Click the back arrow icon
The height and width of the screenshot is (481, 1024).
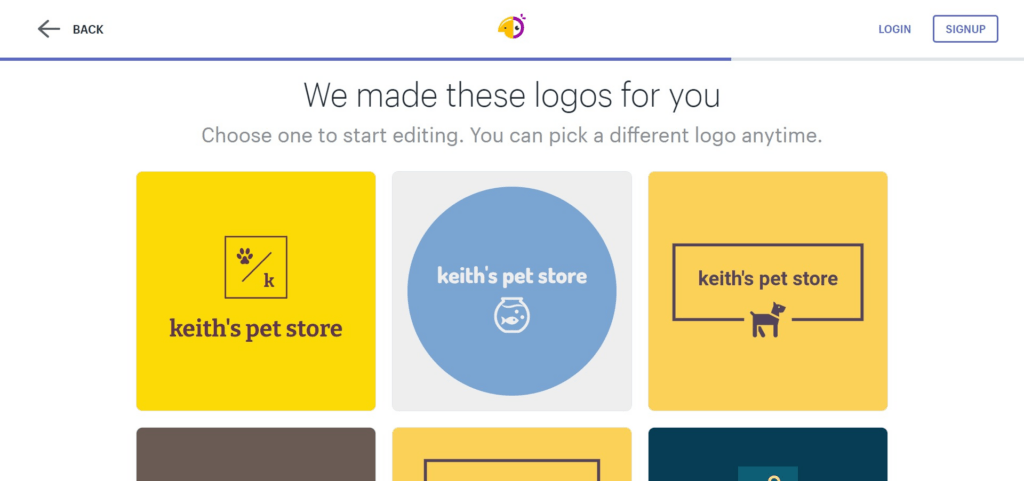tap(48, 29)
